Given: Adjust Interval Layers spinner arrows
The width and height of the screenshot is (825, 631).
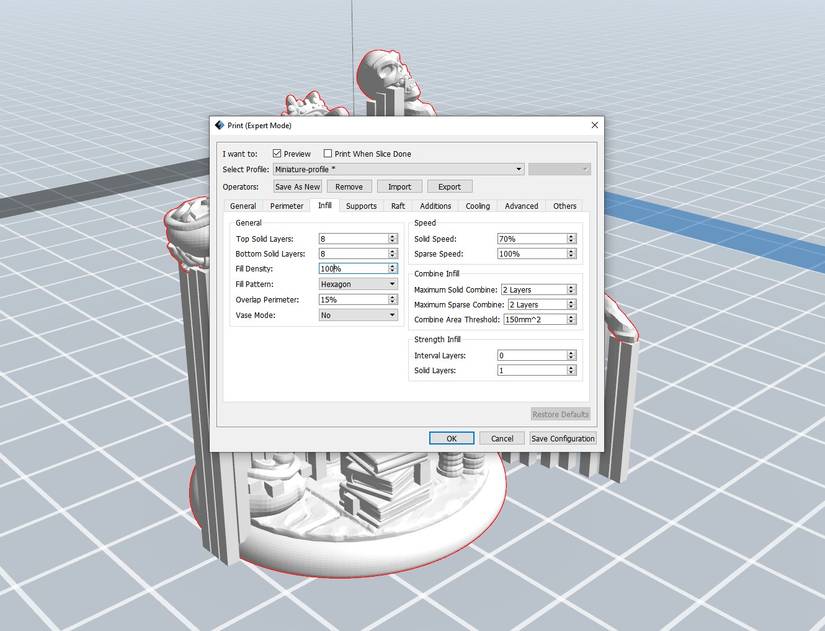Looking at the screenshot, I should pos(571,355).
